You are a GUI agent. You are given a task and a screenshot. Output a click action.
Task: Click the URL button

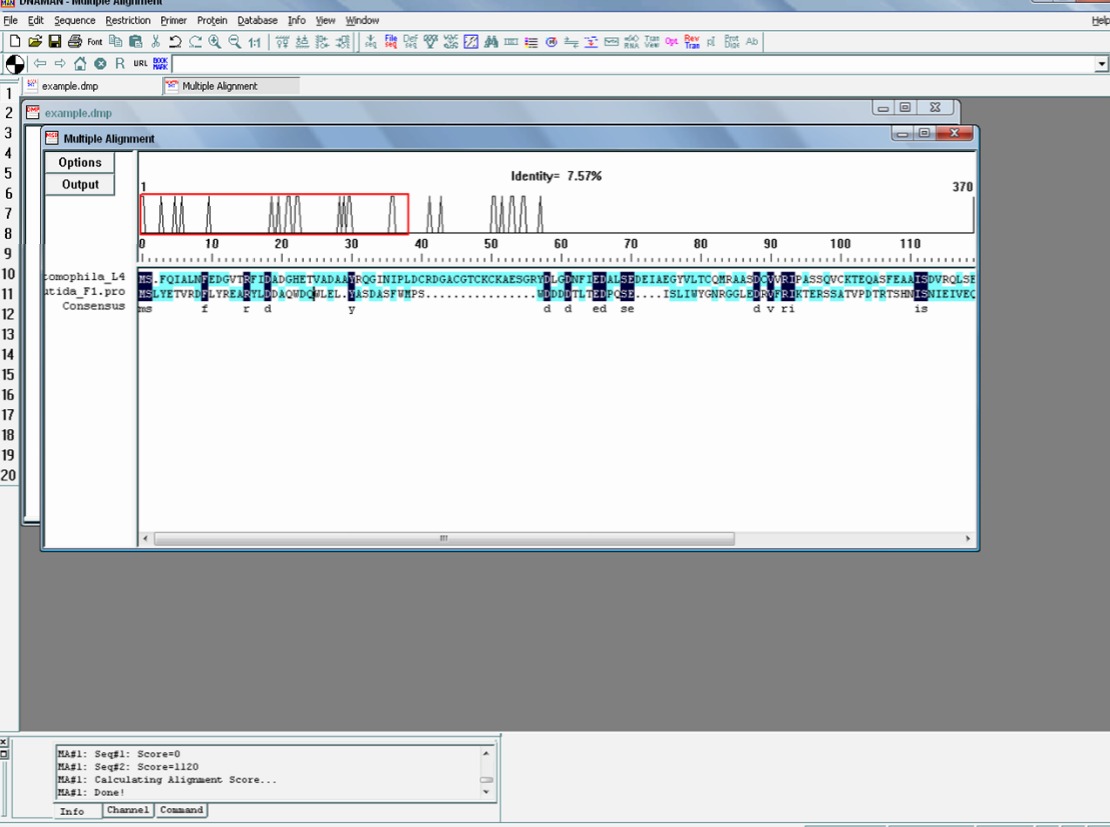point(140,64)
